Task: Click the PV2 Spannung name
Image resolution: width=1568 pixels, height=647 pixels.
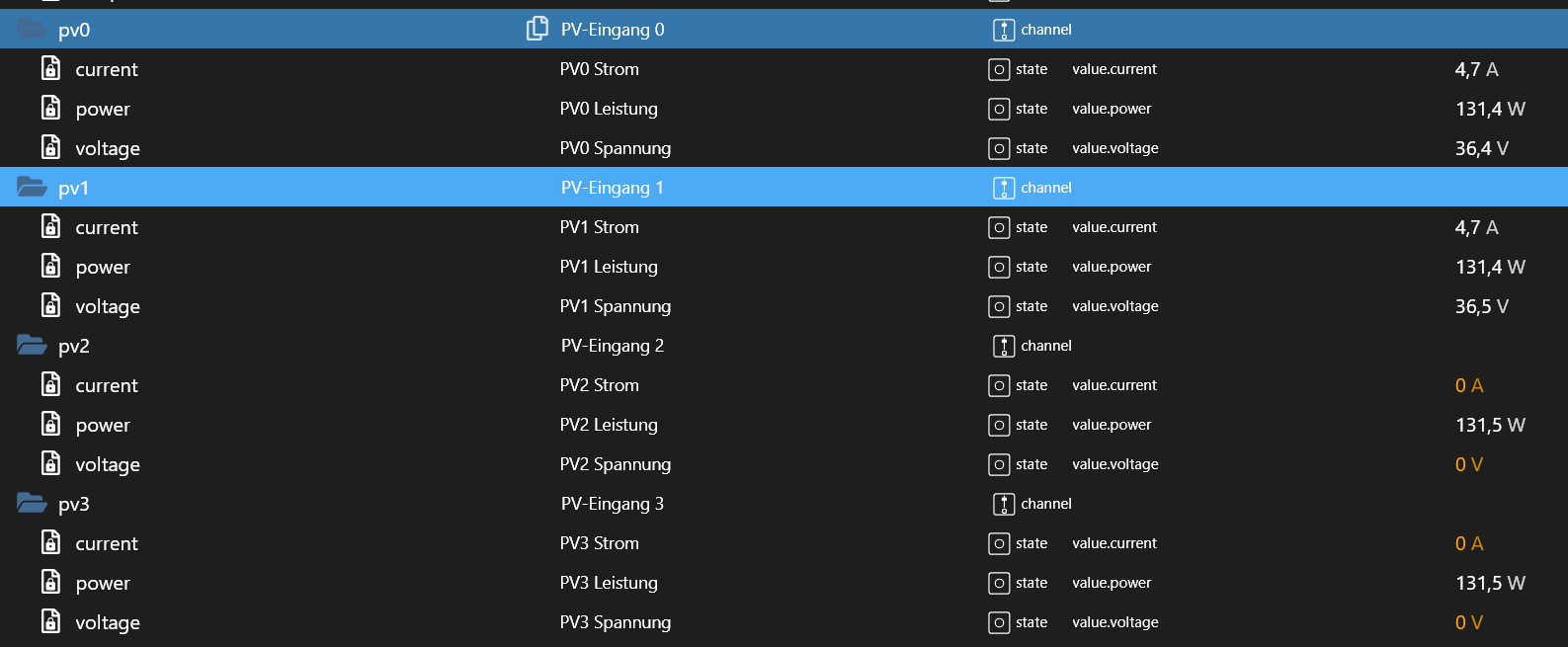Action: click(x=616, y=464)
